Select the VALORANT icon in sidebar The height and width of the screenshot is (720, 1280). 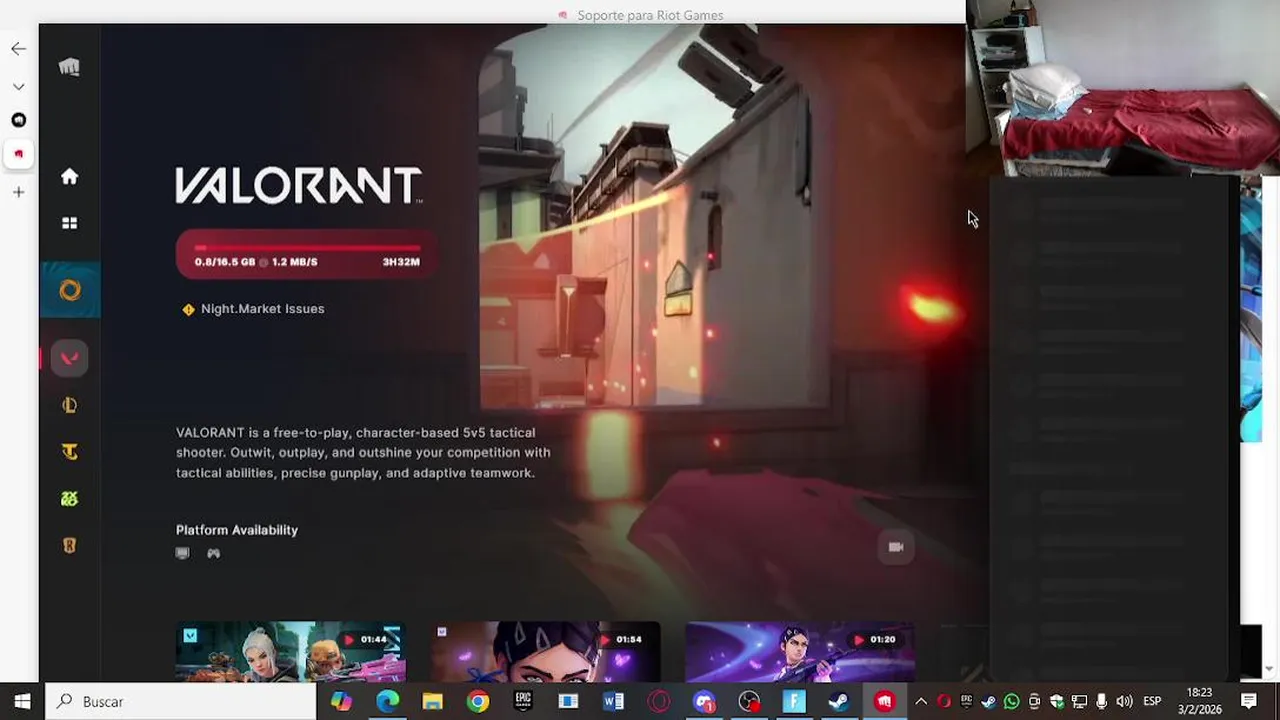tap(69, 358)
